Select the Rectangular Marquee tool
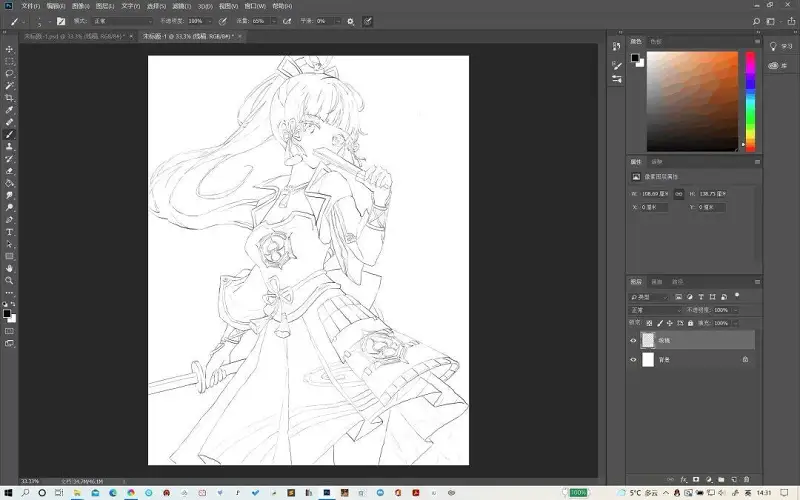Viewport: 800px width, 500px height. (9, 61)
